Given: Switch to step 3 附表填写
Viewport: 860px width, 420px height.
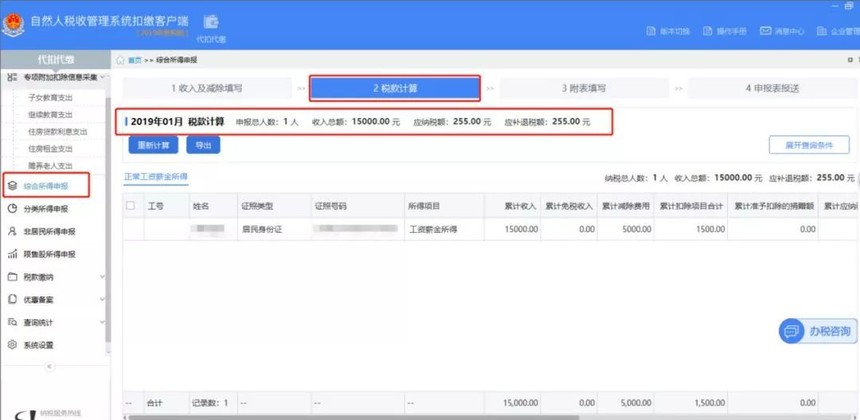Looking at the screenshot, I should tap(583, 88).
